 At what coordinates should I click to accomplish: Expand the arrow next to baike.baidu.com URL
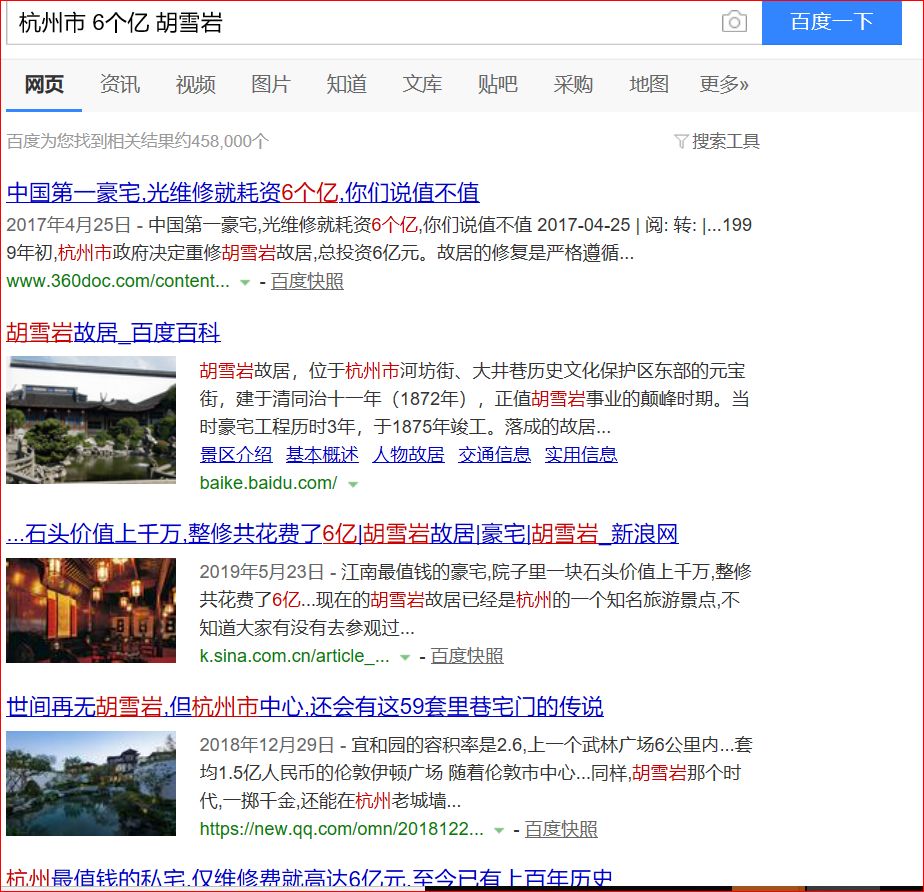tap(353, 485)
